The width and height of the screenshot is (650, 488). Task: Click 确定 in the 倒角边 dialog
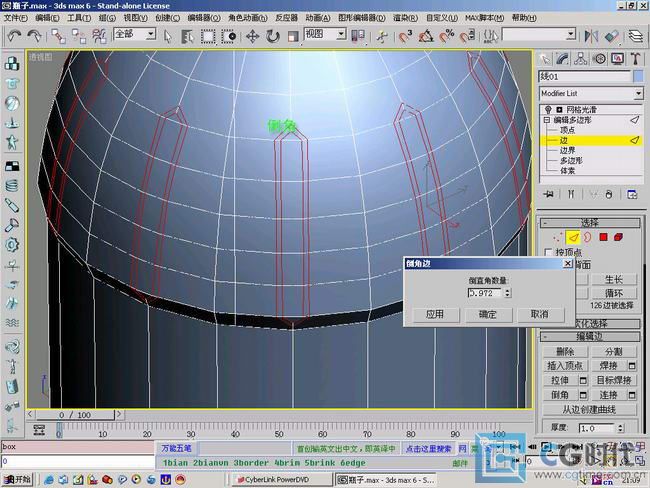point(488,314)
